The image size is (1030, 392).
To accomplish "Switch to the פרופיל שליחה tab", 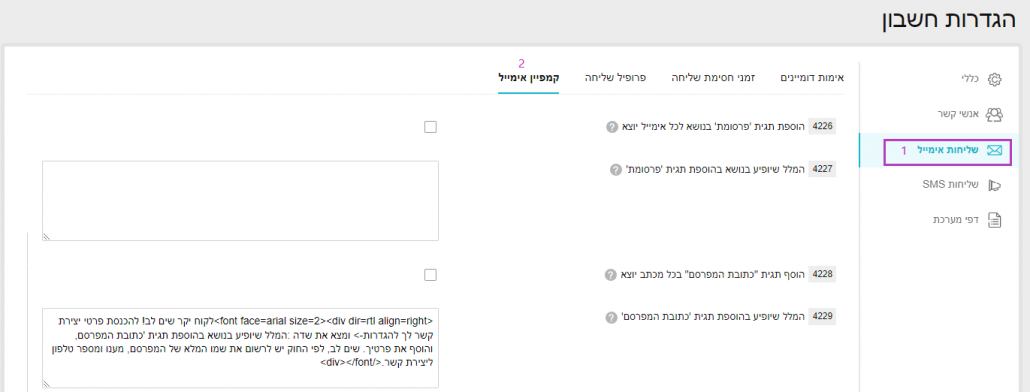I will (x=616, y=77).
